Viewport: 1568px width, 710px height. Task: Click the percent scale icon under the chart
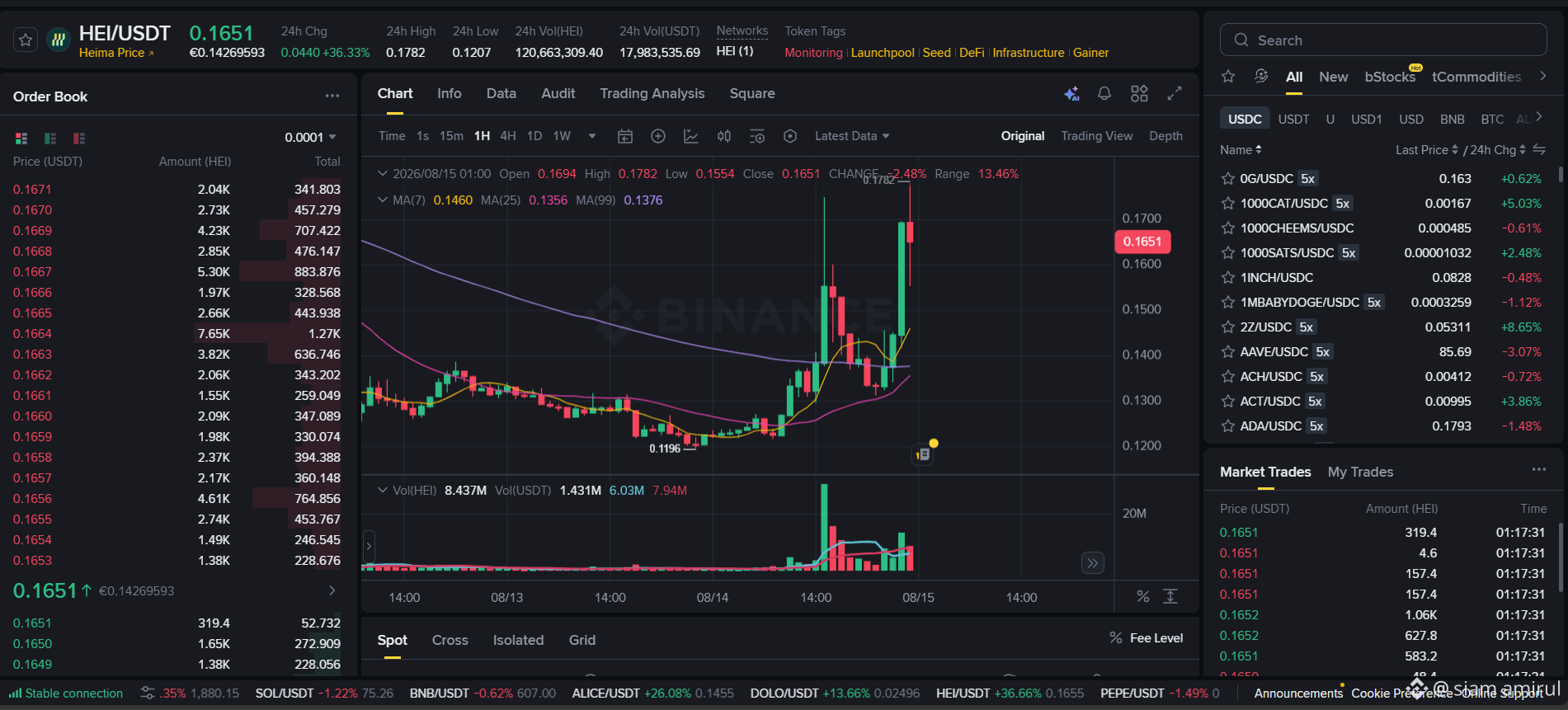[1143, 596]
